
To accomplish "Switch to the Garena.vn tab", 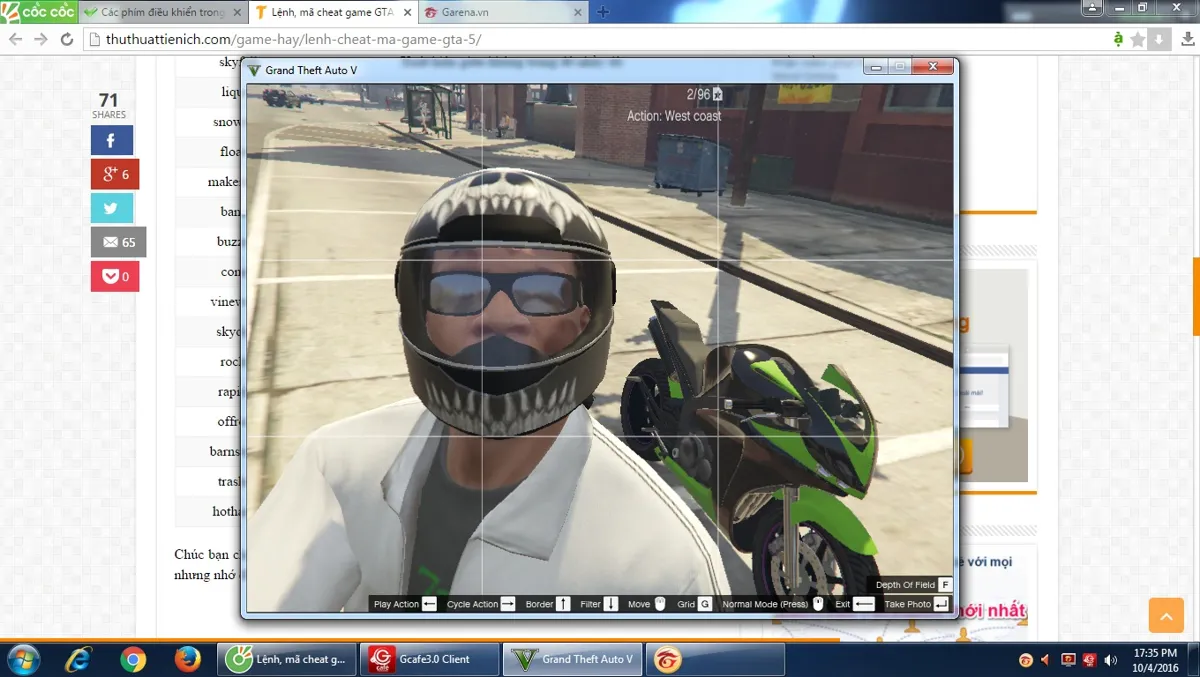I will click(x=503, y=12).
